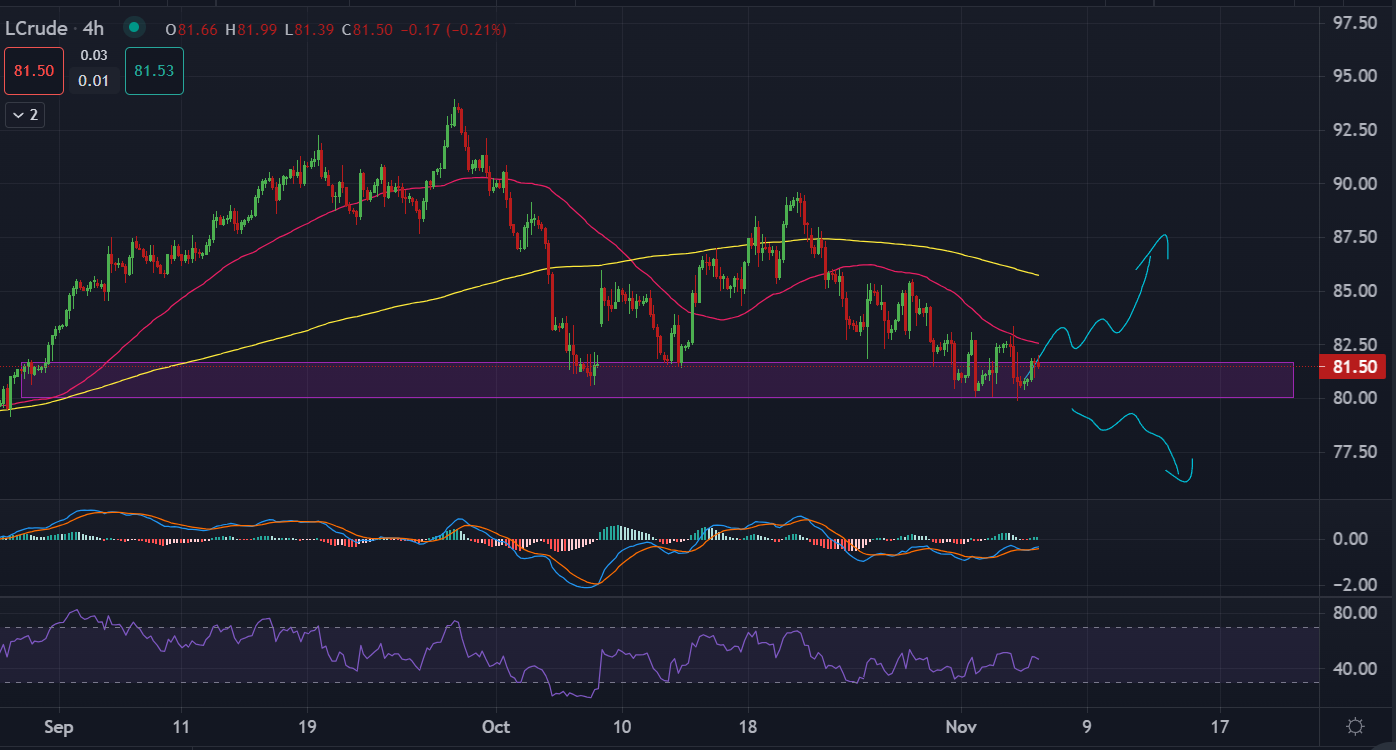Click the green buy price button 81.53
Viewport: 1396px width, 750px height.
click(x=154, y=71)
